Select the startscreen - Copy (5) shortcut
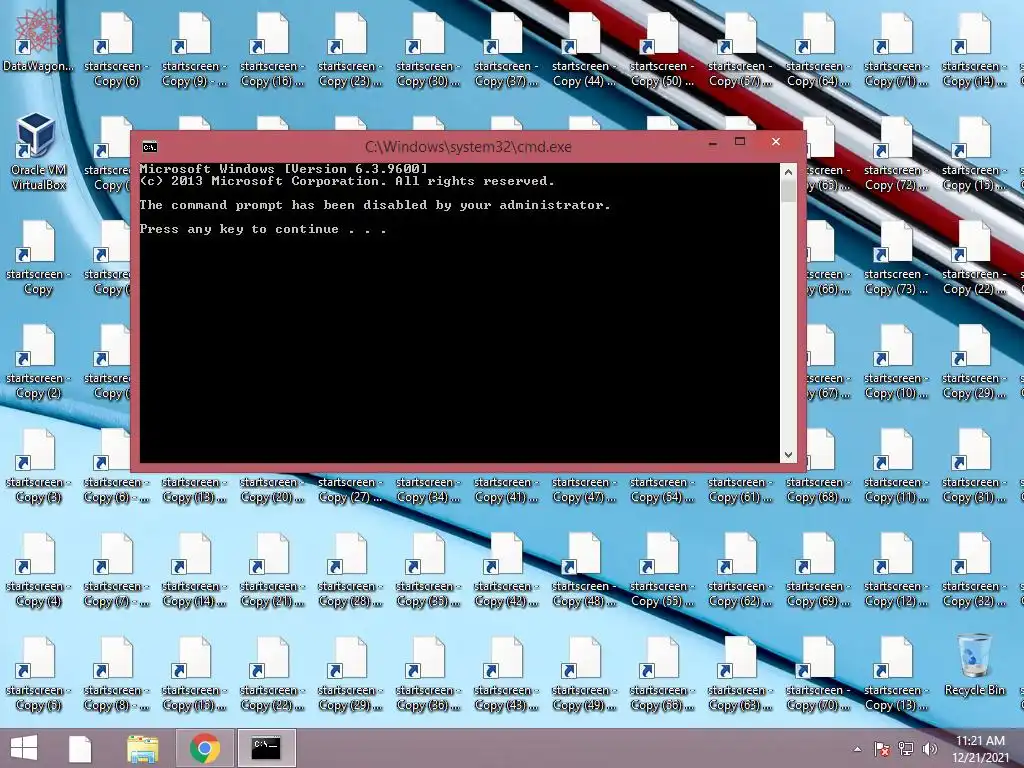Viewport: 1024px width, 768px height. tap(38, 673)
